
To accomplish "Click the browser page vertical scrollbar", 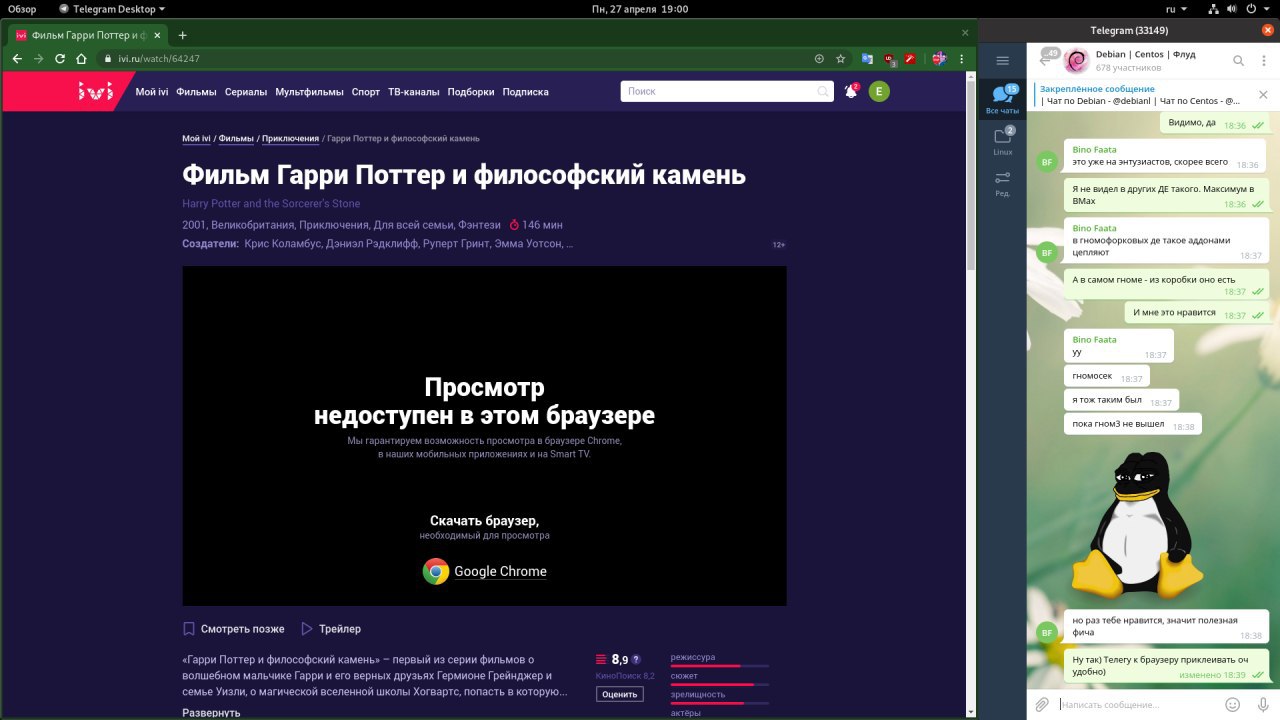I will (971, 175).
